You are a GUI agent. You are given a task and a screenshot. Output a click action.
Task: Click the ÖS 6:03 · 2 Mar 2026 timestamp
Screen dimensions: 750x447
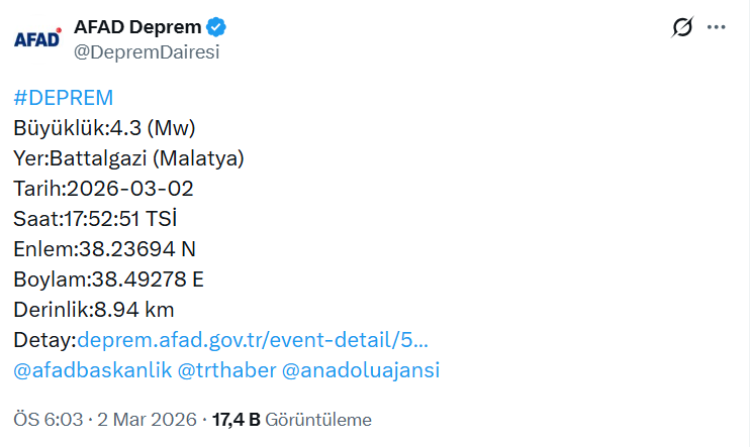click(x=104, y=419)
